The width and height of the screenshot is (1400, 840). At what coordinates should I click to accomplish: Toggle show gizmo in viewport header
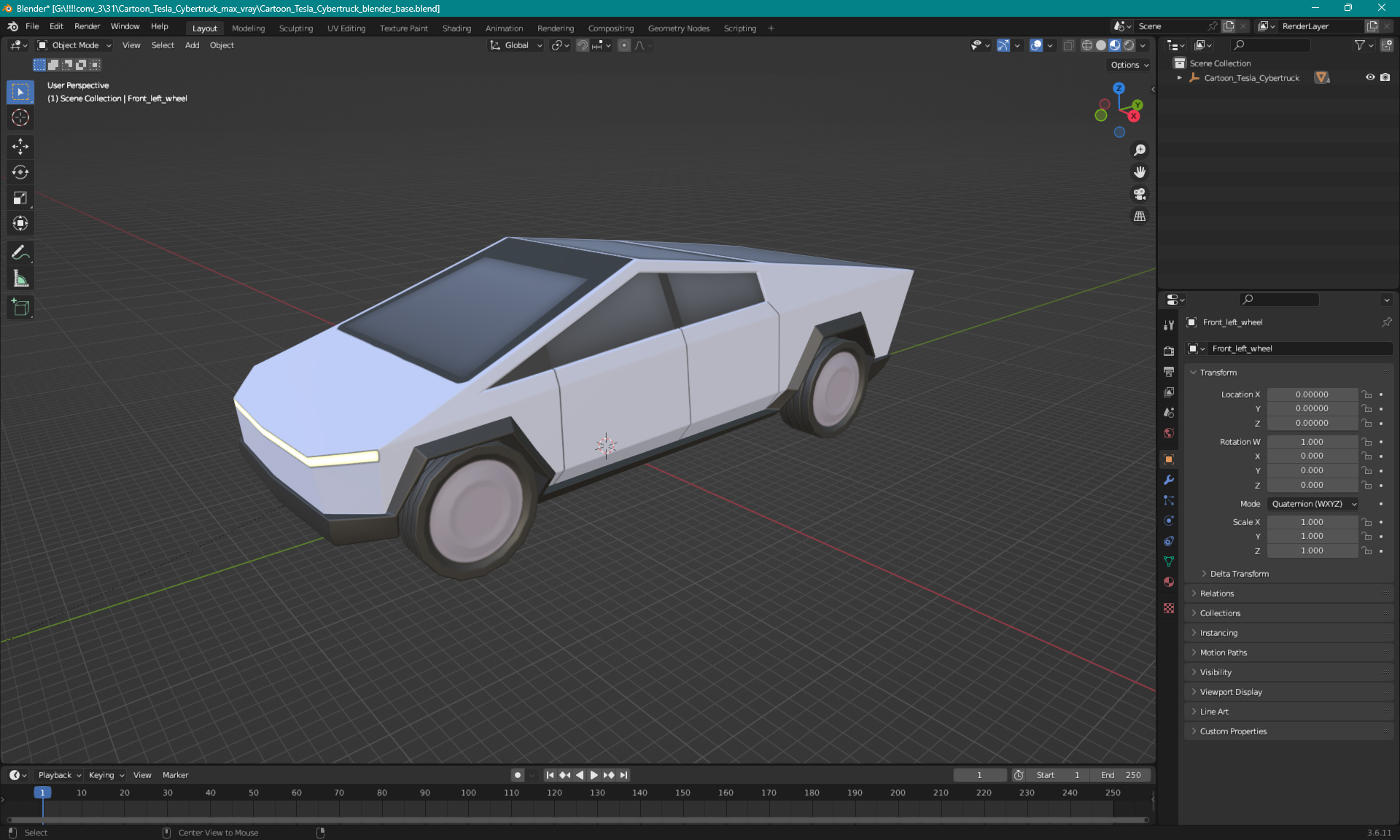coord(1003,45)
